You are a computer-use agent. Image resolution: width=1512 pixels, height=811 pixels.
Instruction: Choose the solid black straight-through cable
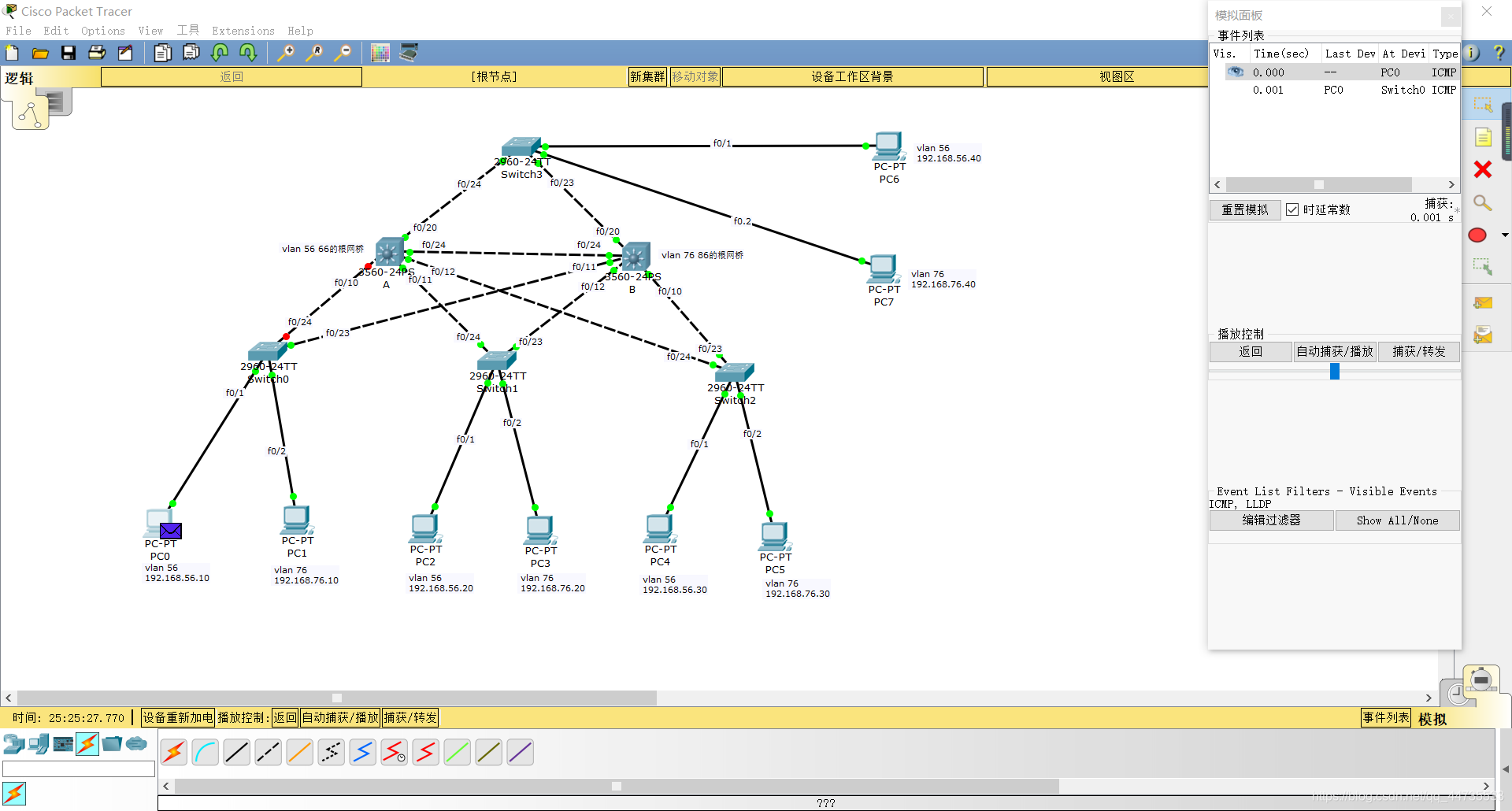click(237, 753)
